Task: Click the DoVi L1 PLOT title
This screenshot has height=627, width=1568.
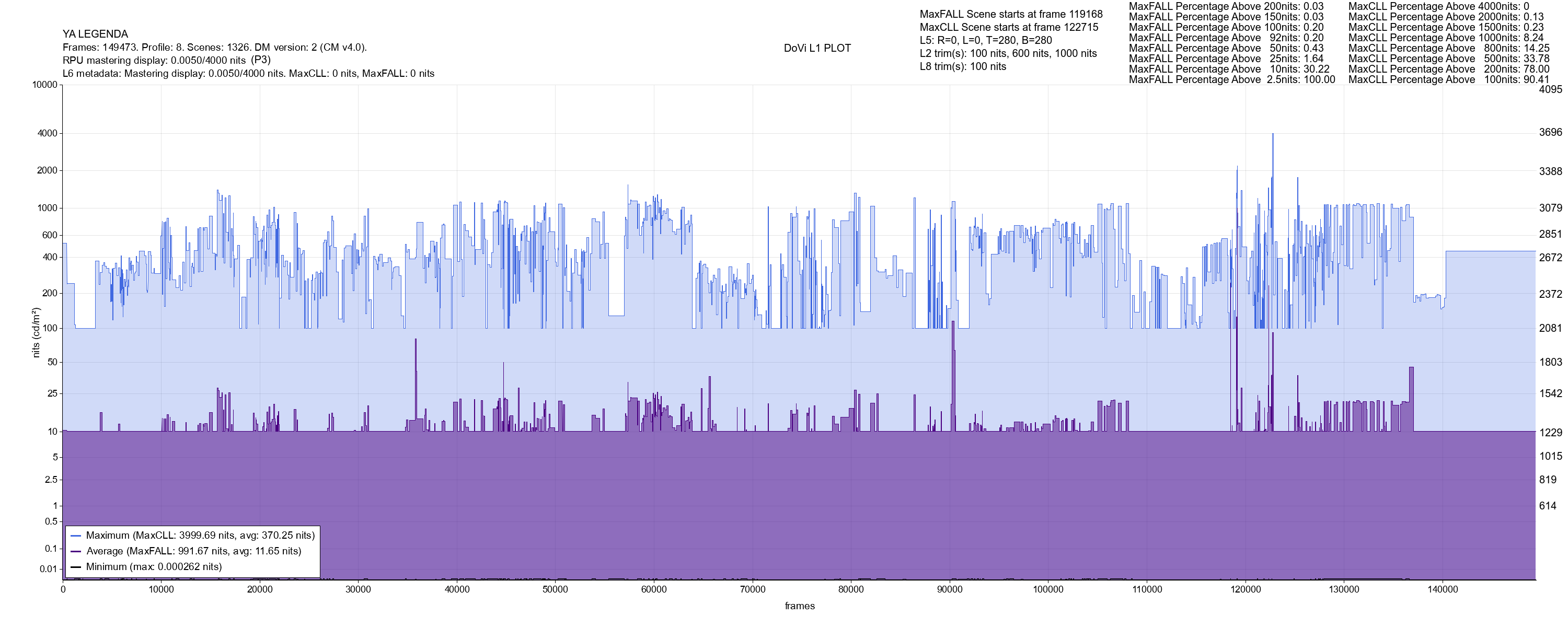Action: point(817,48)
